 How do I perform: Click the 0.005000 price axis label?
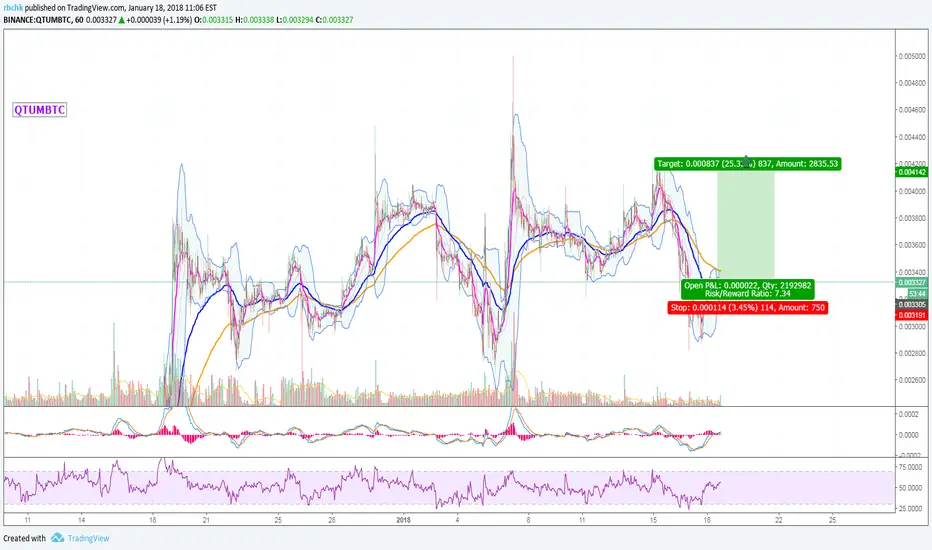coord(912,56)
